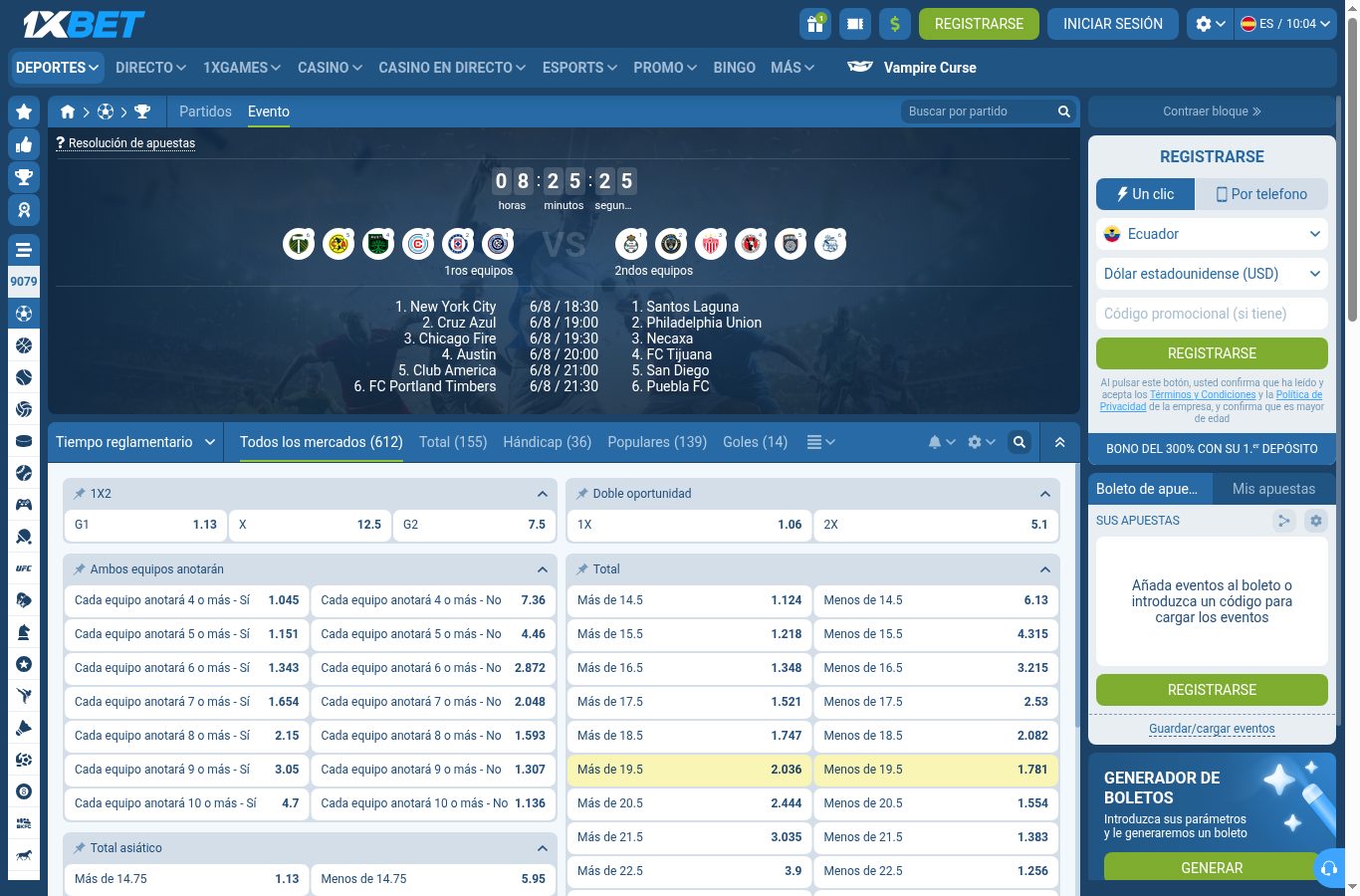Select the horse racing icon
This screenshot has height=896, width=1360.
click(x=24, y=855)
